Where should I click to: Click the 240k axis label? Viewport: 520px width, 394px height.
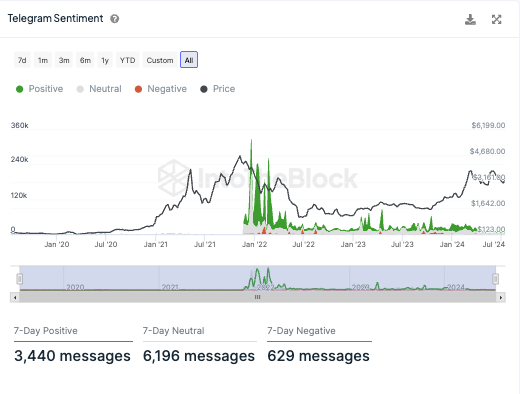pos(20,159)
